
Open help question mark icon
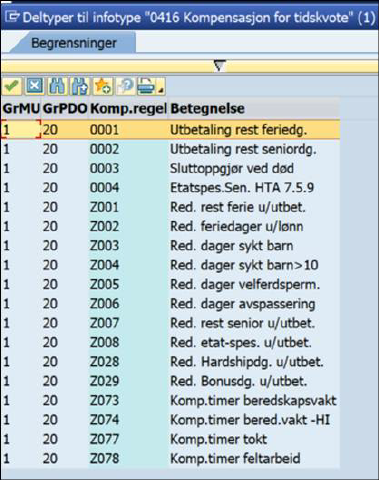pyautogui.click(x=125, y=86)
